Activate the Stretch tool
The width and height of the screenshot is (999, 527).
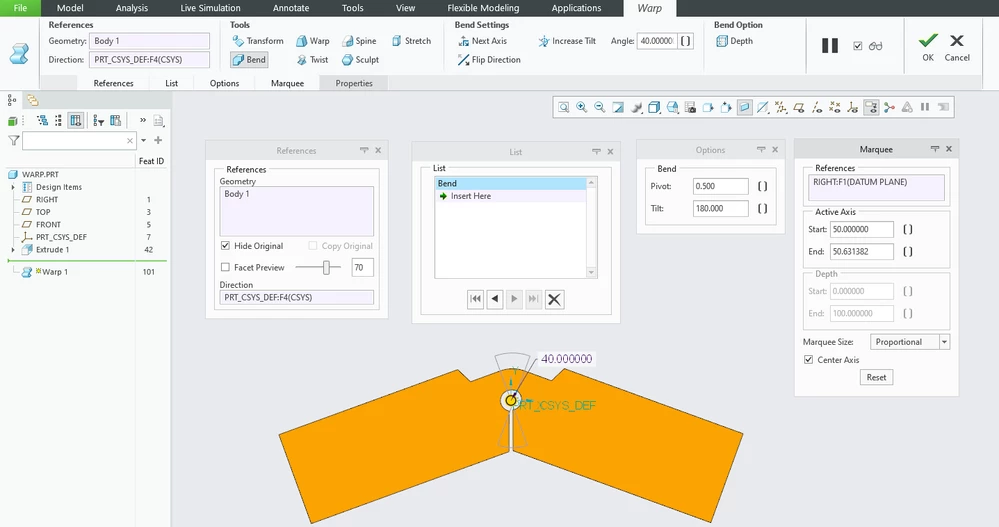click(411, 41)
